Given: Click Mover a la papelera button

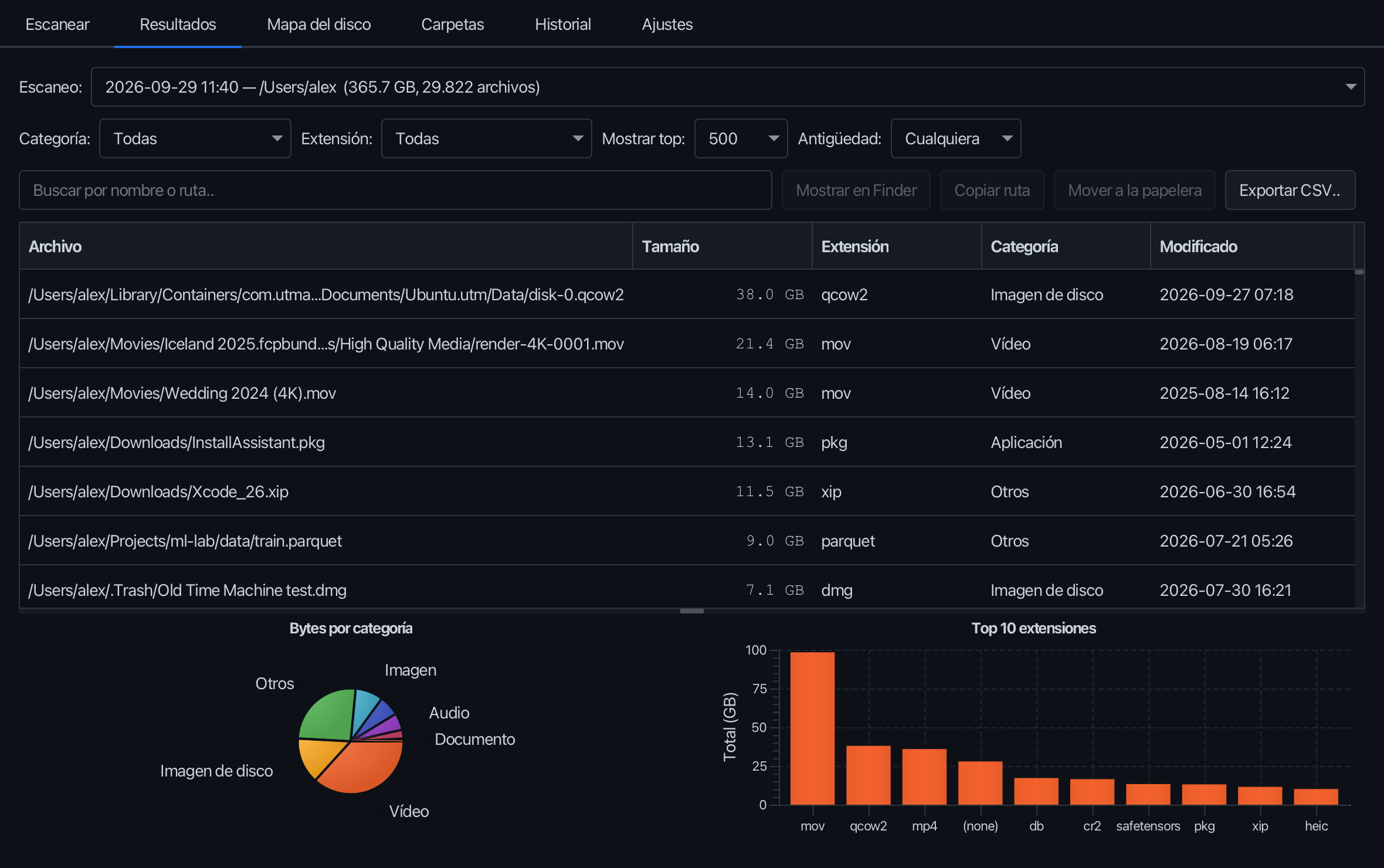Looking at the screenshot, I should click(1134, 190).
